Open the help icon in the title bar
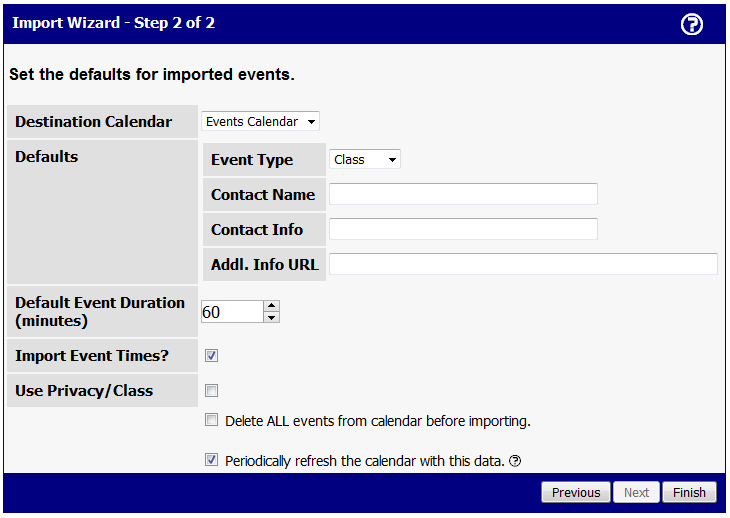730x518 pixels. point(691,24)
